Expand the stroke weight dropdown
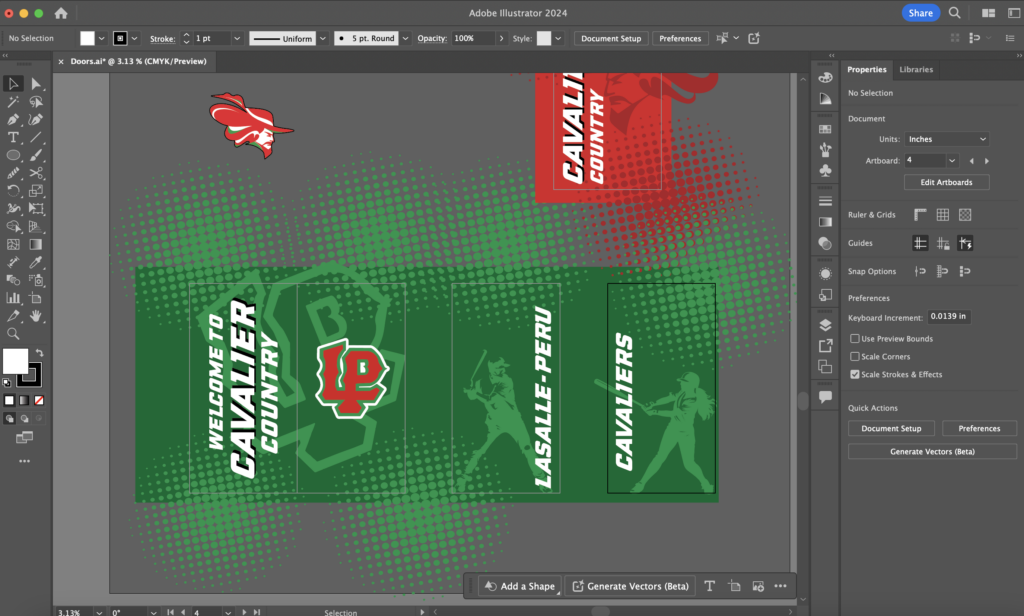Image resolution: width=1024 pixels, height=616 pixels. click(237, 39)
